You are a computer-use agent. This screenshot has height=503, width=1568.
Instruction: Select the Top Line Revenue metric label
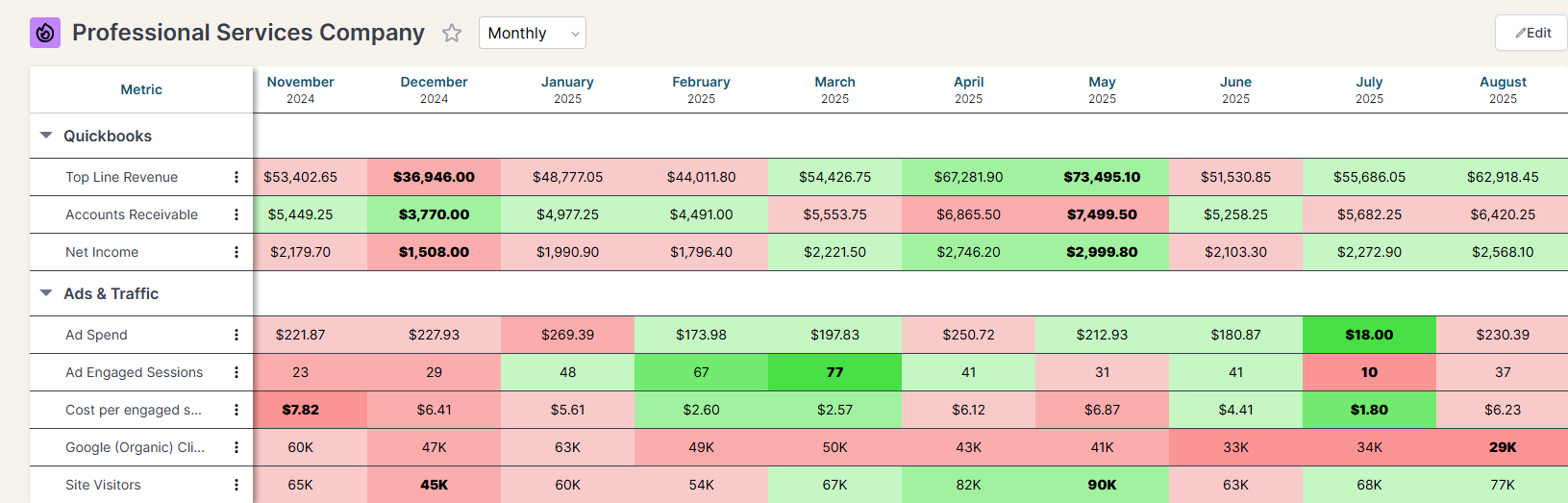click(121, 177)
